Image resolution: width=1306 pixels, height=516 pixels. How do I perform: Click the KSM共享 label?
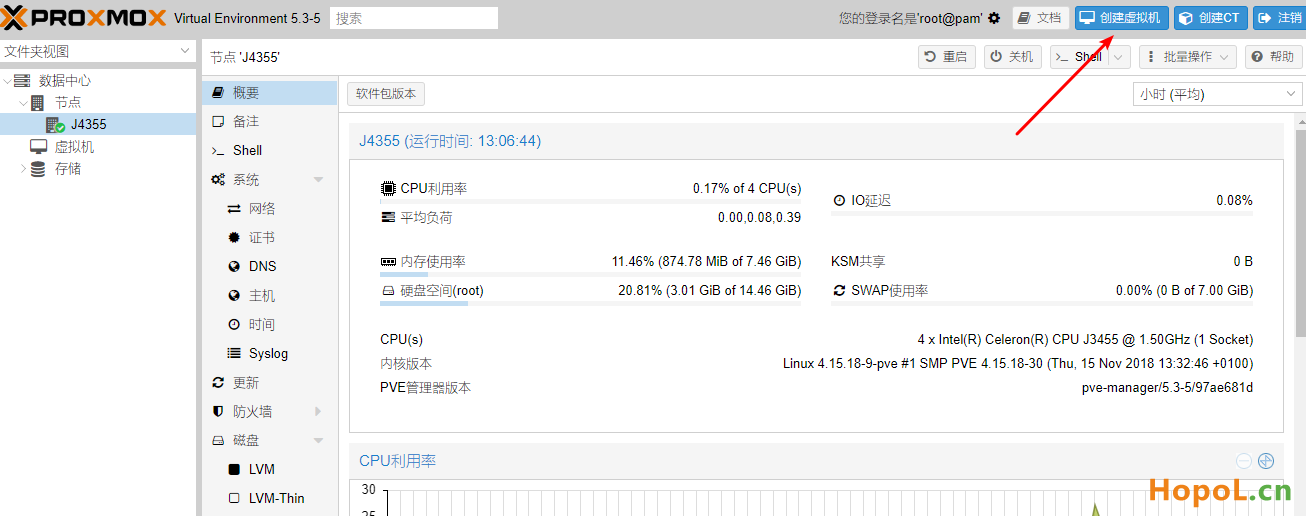pos(858,262)
